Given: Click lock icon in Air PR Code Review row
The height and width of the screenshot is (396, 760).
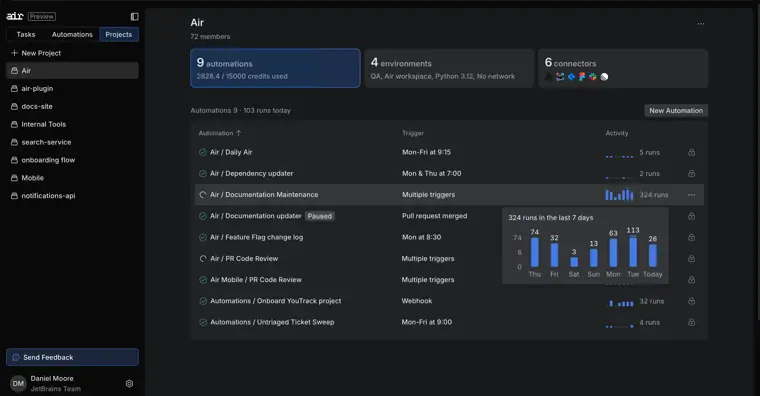Looking at the screenshot, I should [x=691, y=259].
